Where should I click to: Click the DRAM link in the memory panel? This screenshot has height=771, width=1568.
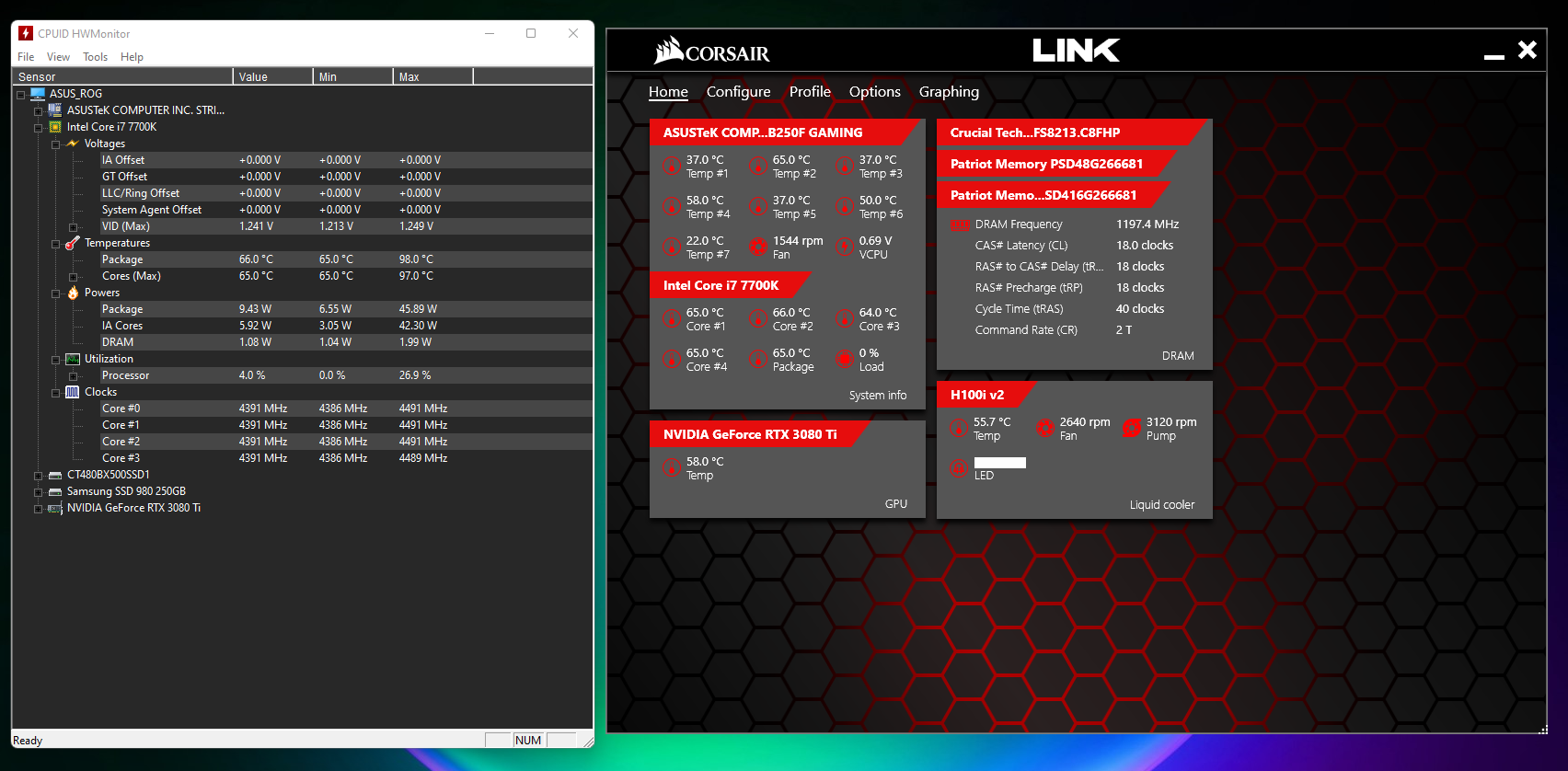pyautogui.click(x=1178, y=356)
